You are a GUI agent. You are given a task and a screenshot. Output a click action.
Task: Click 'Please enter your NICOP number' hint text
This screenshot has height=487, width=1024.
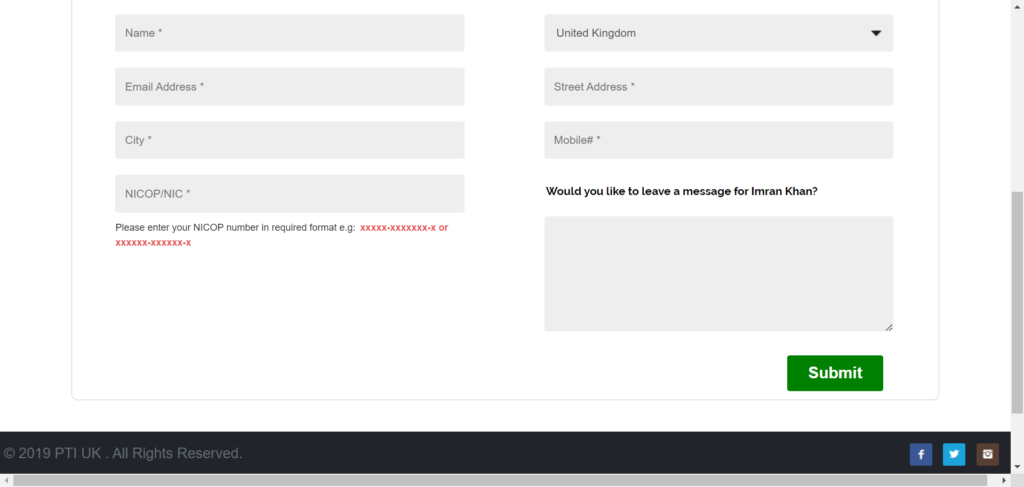pyautogui.click(x=235, y=228)
